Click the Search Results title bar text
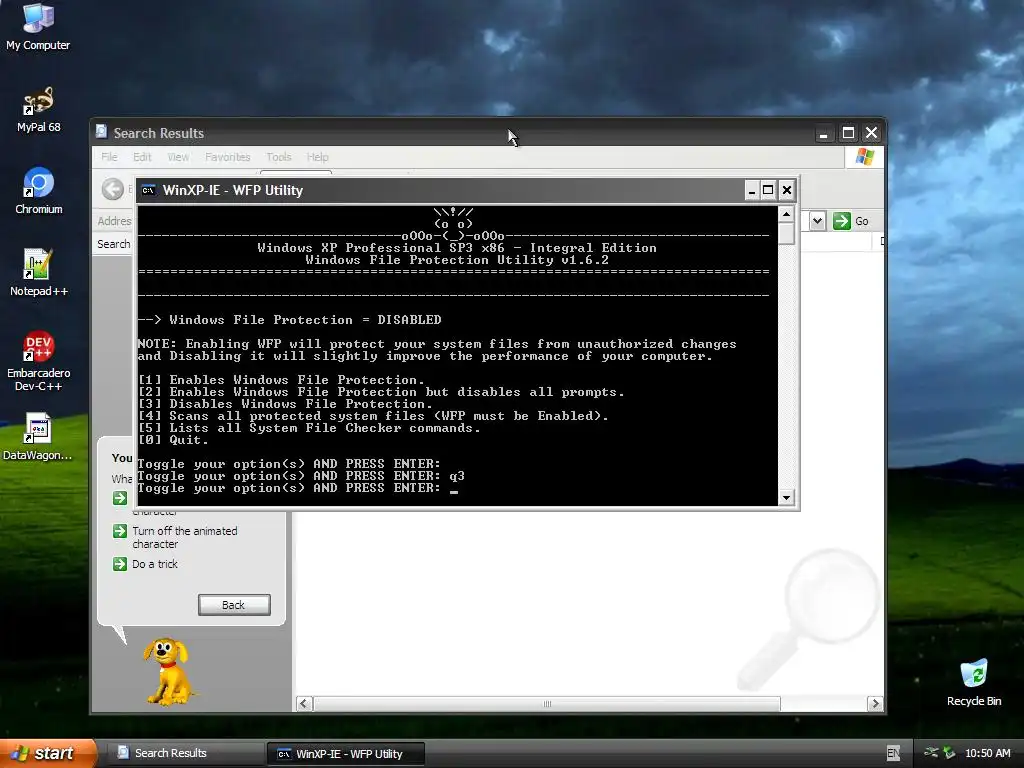 click(159, 133)
